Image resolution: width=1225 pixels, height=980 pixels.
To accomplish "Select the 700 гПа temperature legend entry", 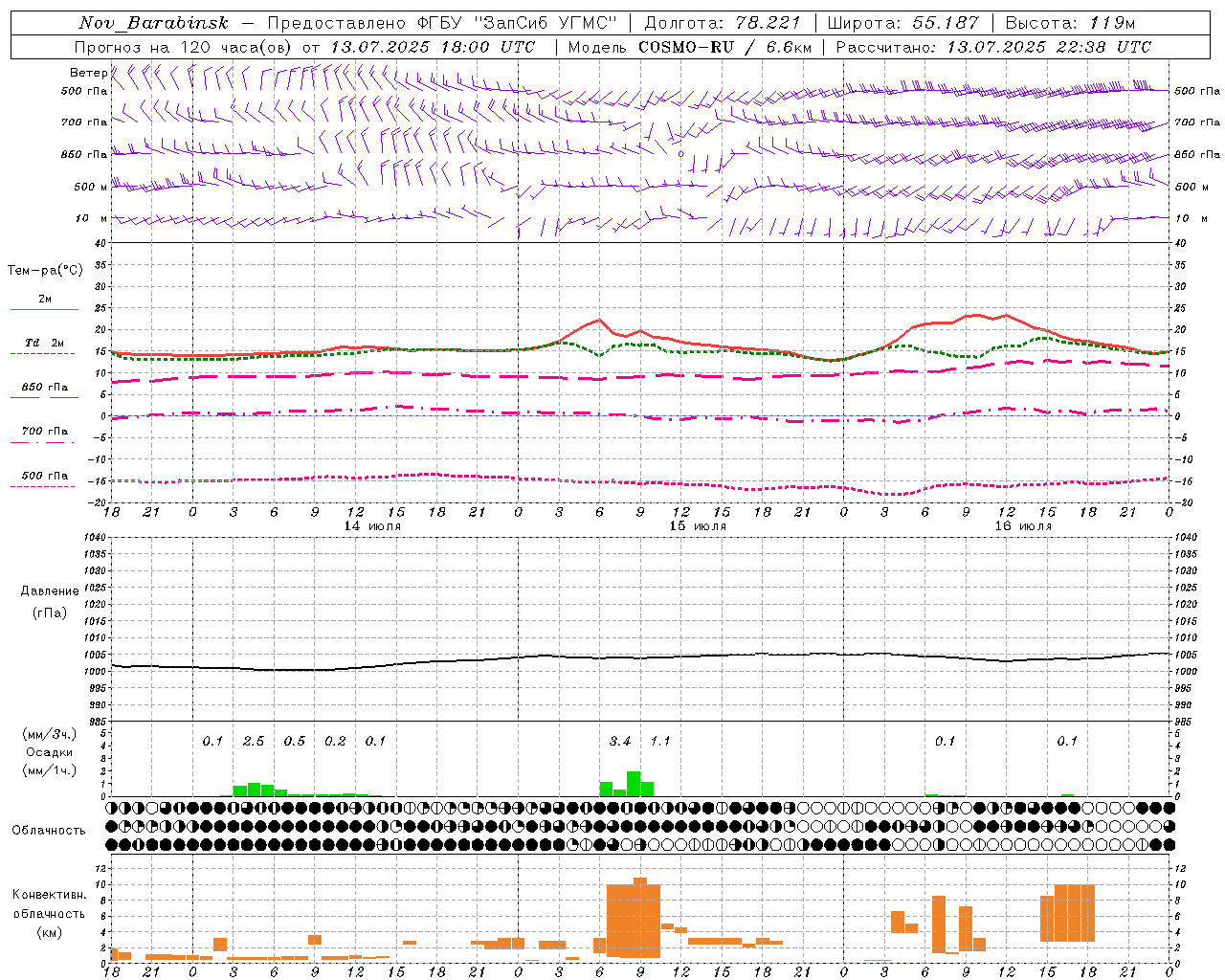I will [44, 434].
